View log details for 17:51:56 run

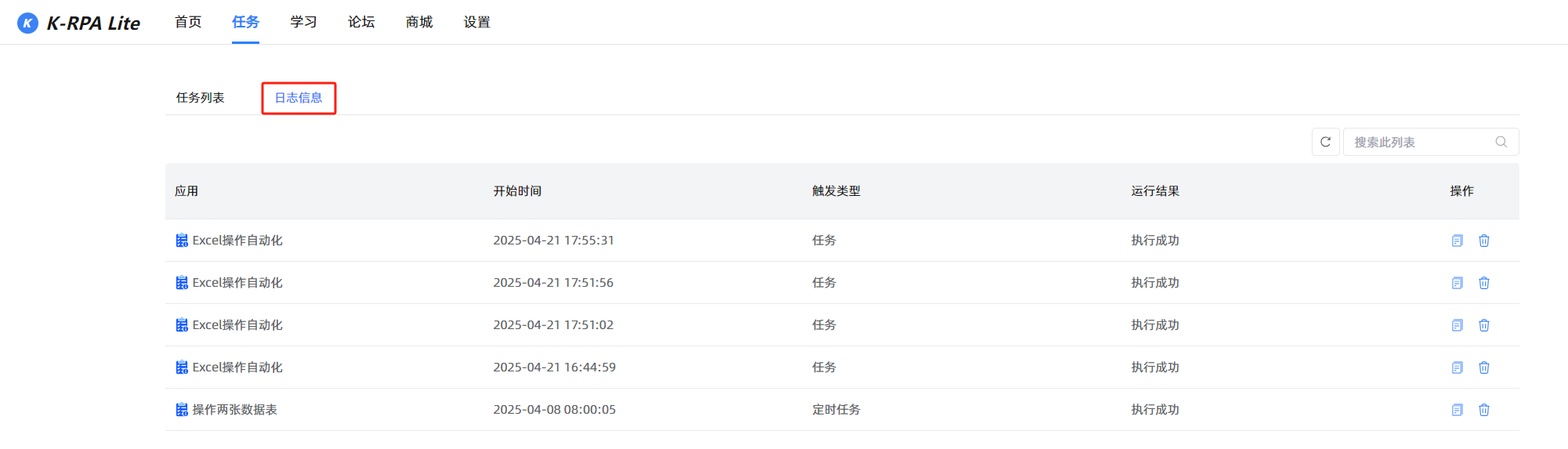coord(1457,283)
